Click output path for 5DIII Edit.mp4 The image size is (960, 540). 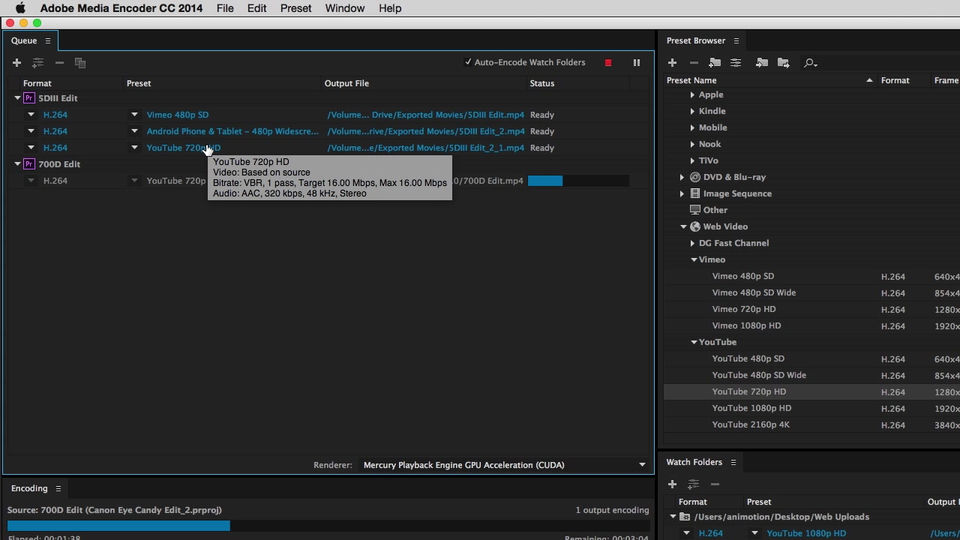pyautogui.click(x=426, y=114)
